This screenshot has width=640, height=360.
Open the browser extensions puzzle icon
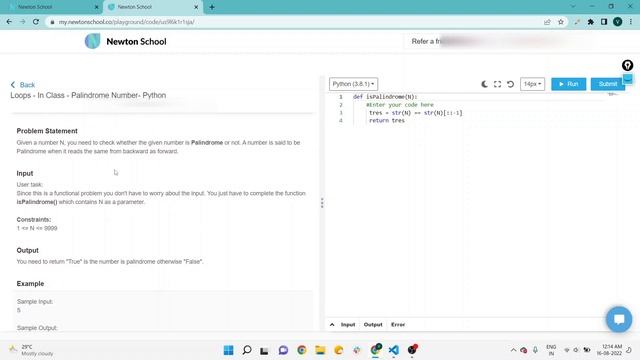(591, 22)
